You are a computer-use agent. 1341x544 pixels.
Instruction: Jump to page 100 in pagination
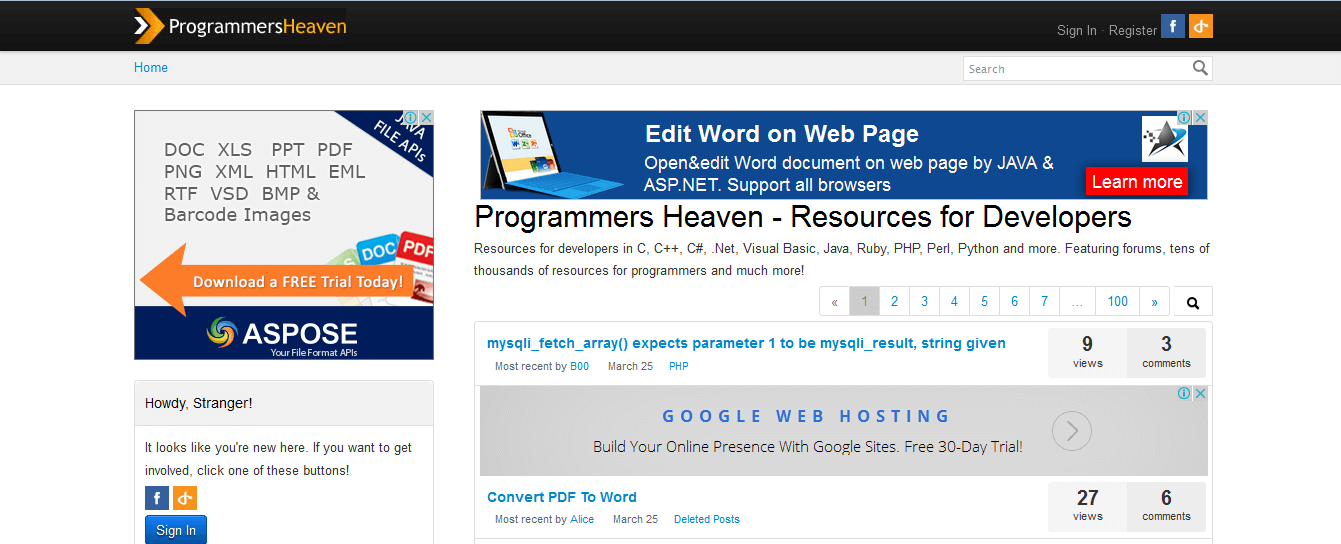click(1118, 302)
